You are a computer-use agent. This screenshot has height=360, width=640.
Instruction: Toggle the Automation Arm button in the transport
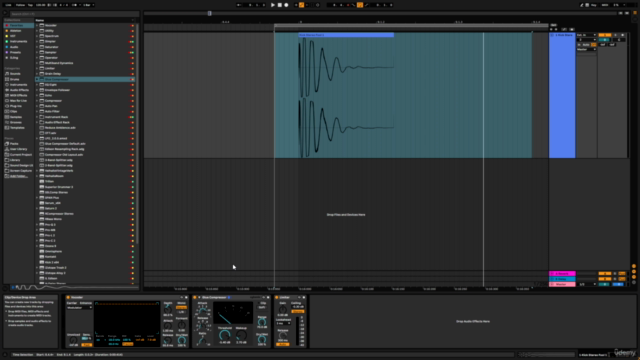click(x=302, y=5)
